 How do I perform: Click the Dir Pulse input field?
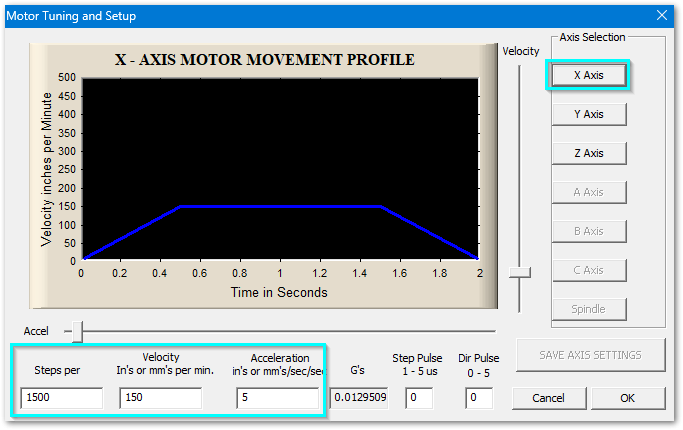coord(479,399)
